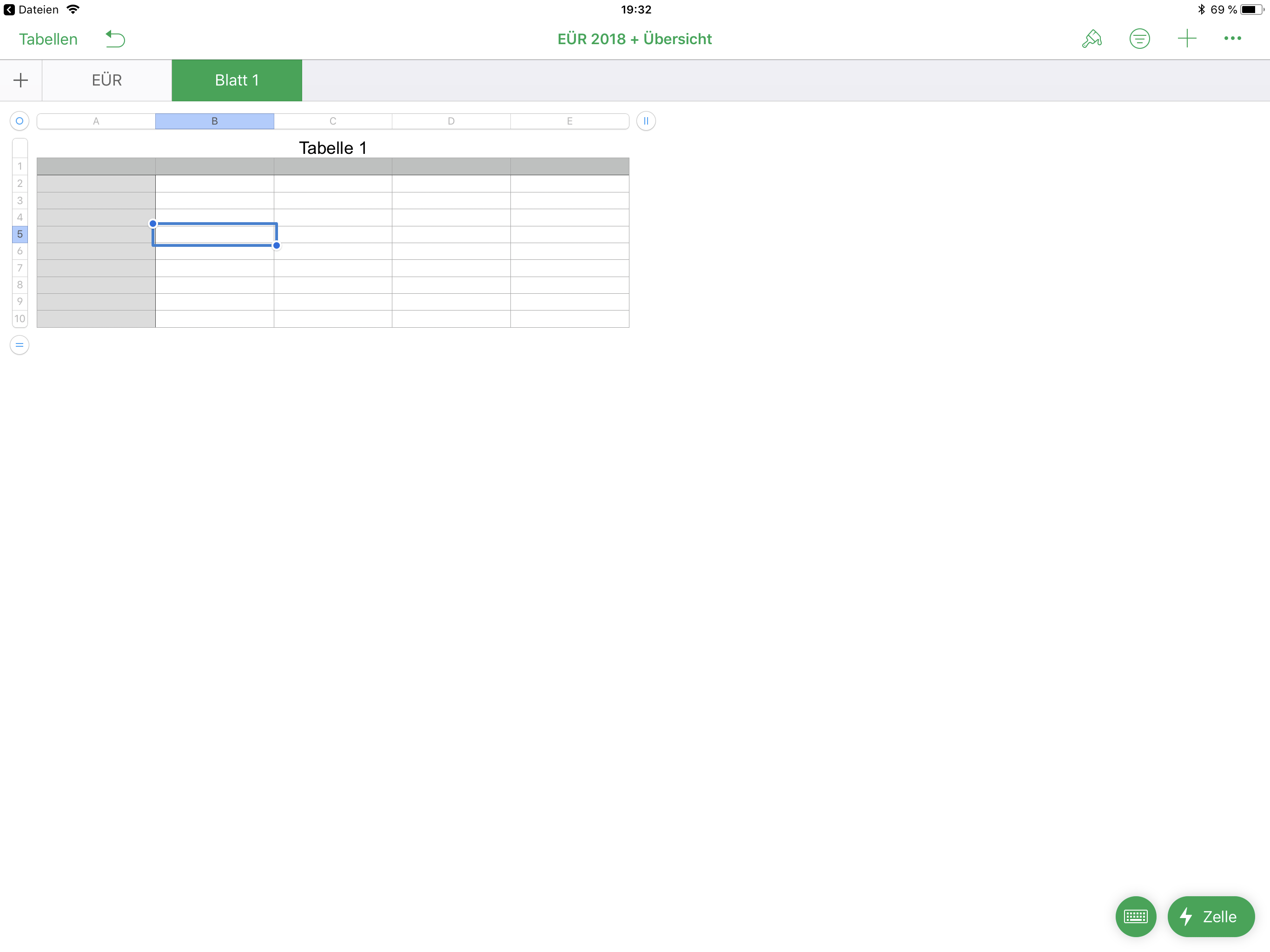Viewport: 1270px width, 952px height.
Task: Open the three-dots More menu
Action: coord(1232,39)
